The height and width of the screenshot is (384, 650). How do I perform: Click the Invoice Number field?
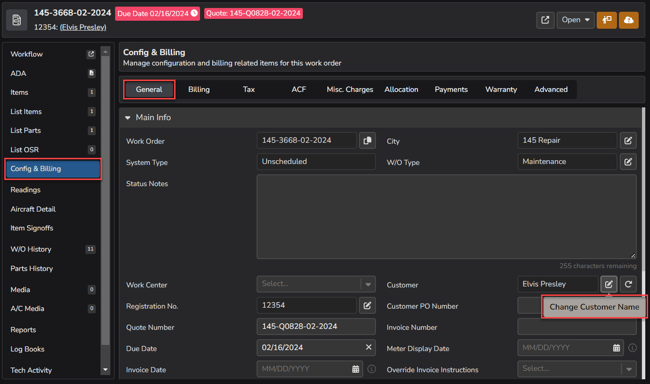pos(577,328)
